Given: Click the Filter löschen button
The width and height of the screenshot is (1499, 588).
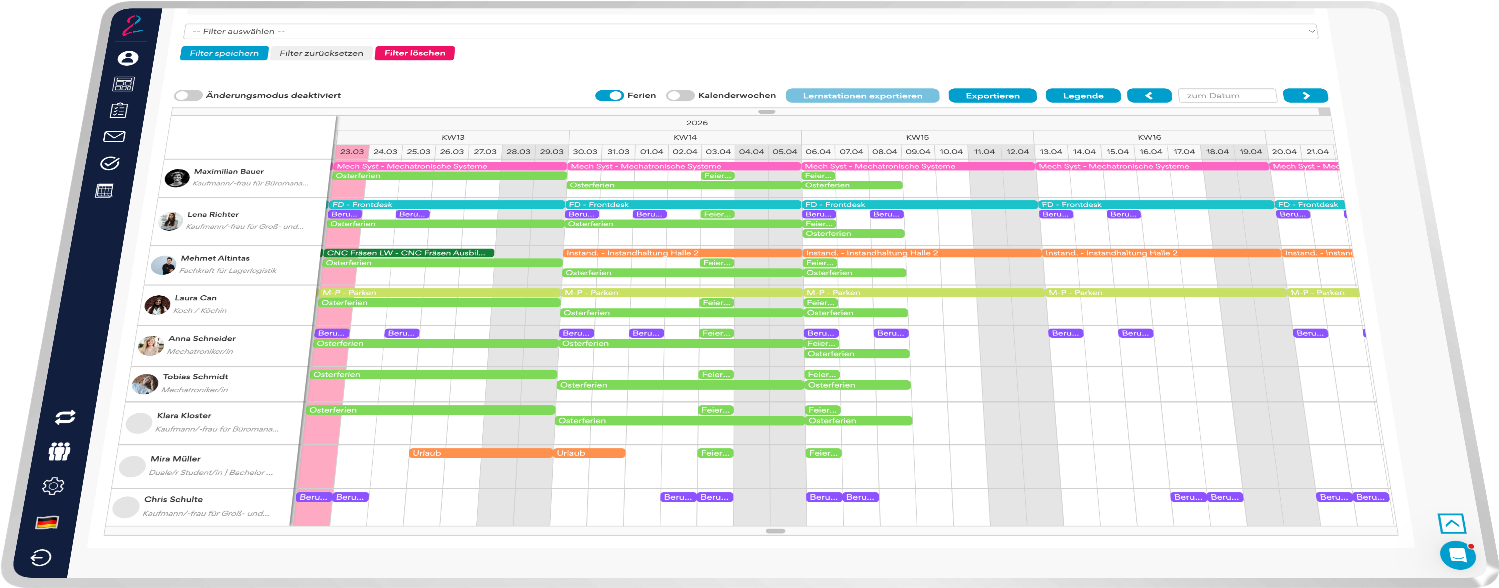Looking at the screenshot, I should 414,53.
